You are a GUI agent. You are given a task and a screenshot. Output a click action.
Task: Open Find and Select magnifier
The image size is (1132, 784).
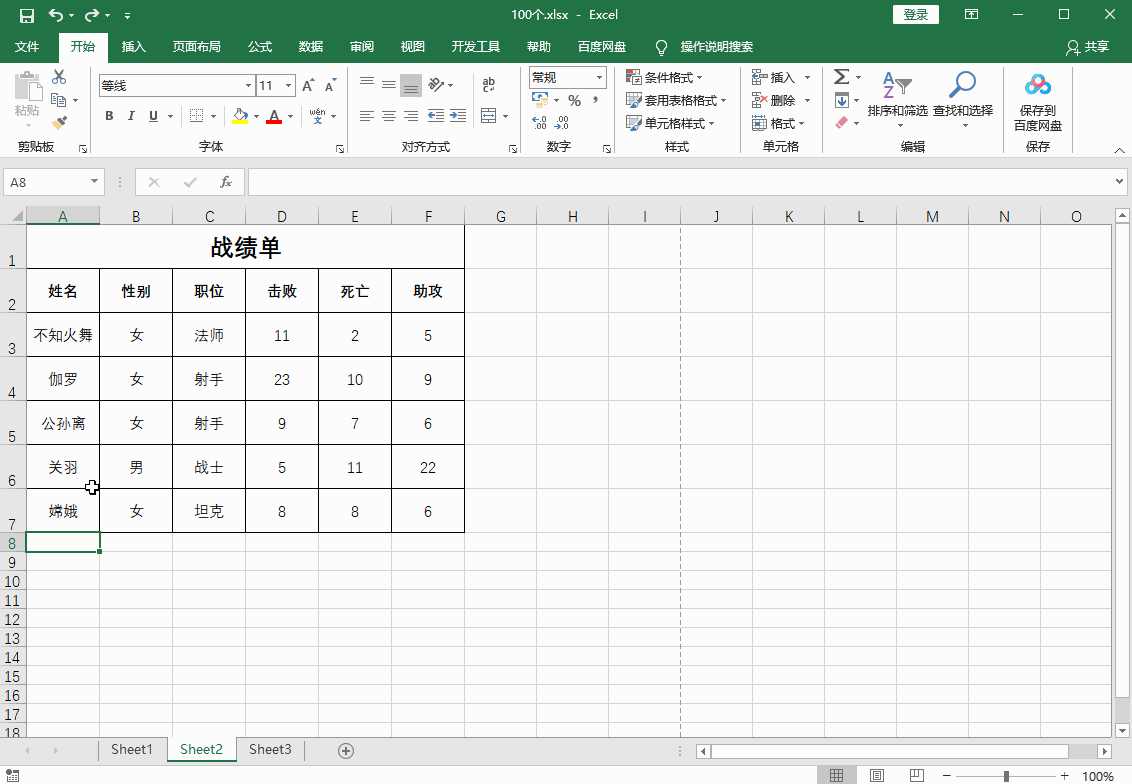tap(963, 99)
